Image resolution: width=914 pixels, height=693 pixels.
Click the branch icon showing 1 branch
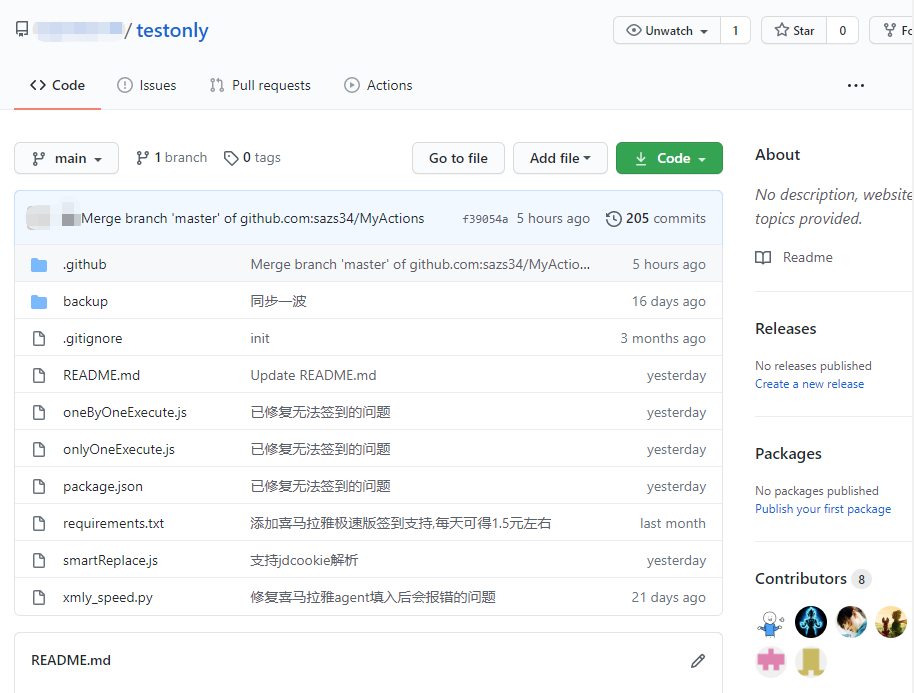tap(142, 158)
